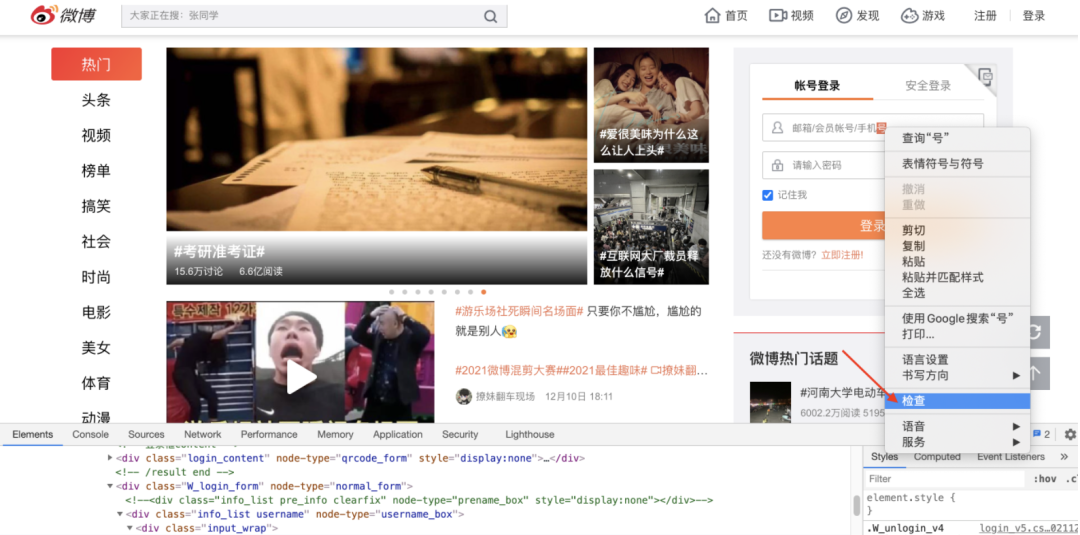Open the Security tab
1080x535 pixels.
pyautogui.click(x=460, y=434)
